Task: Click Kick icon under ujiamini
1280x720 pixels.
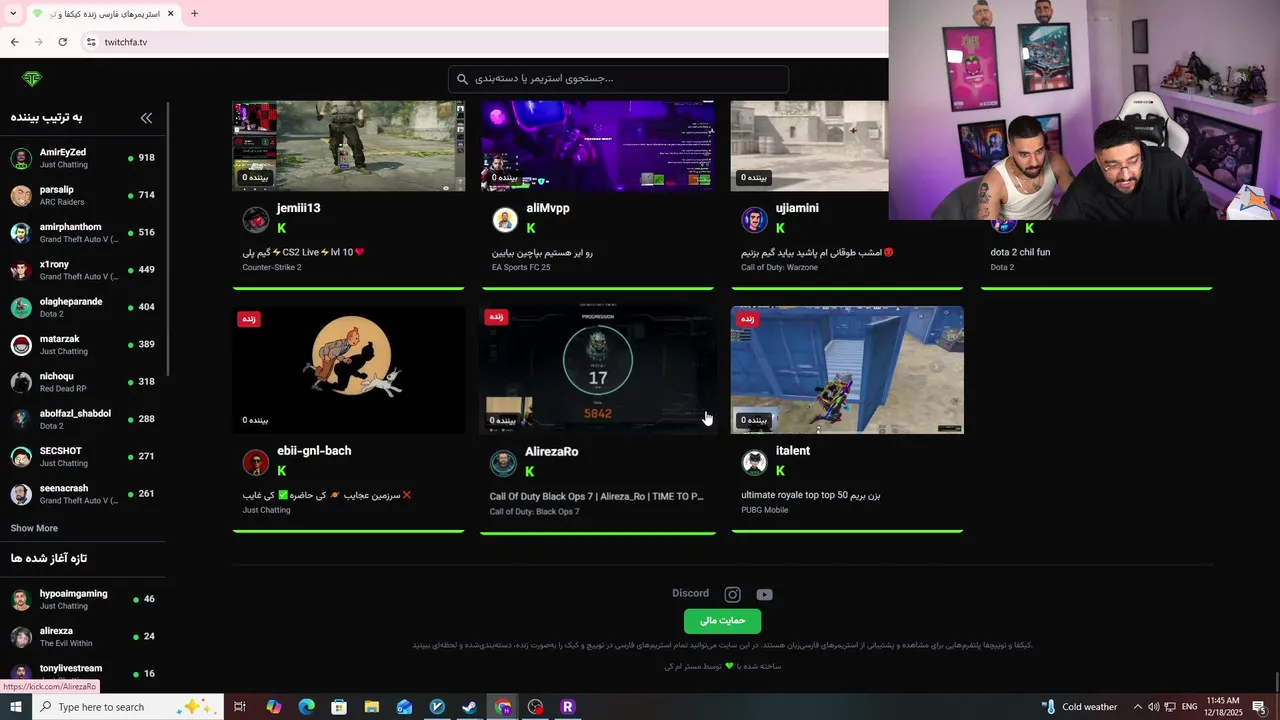Action: (x=781, y=229)
